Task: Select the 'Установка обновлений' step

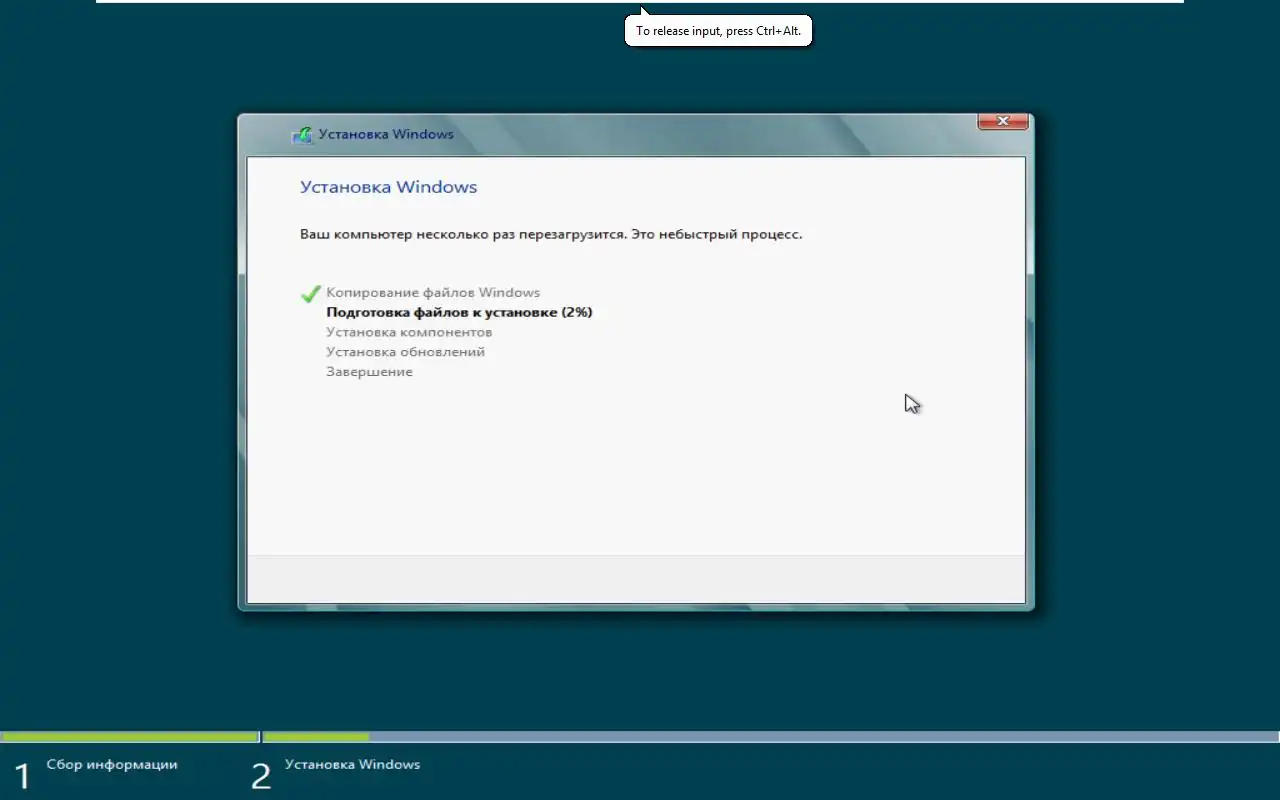Action: 405,352
